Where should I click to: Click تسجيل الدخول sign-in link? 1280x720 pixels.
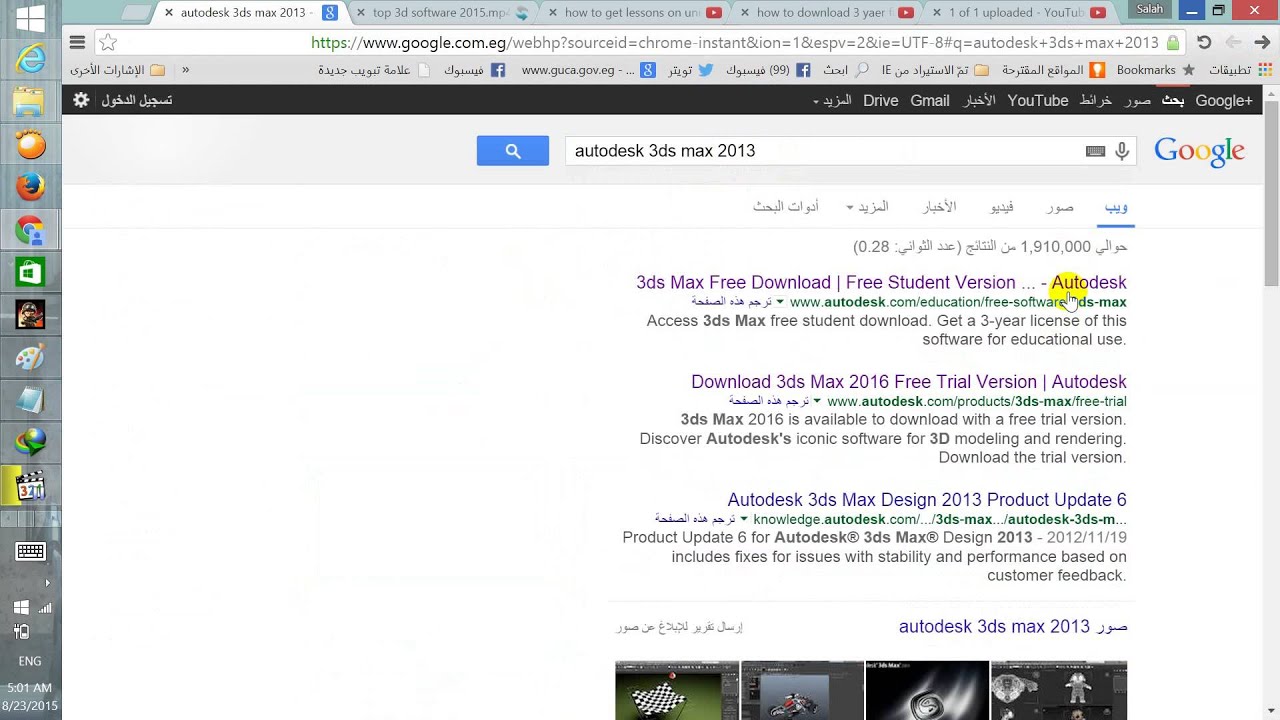point(136,100)
